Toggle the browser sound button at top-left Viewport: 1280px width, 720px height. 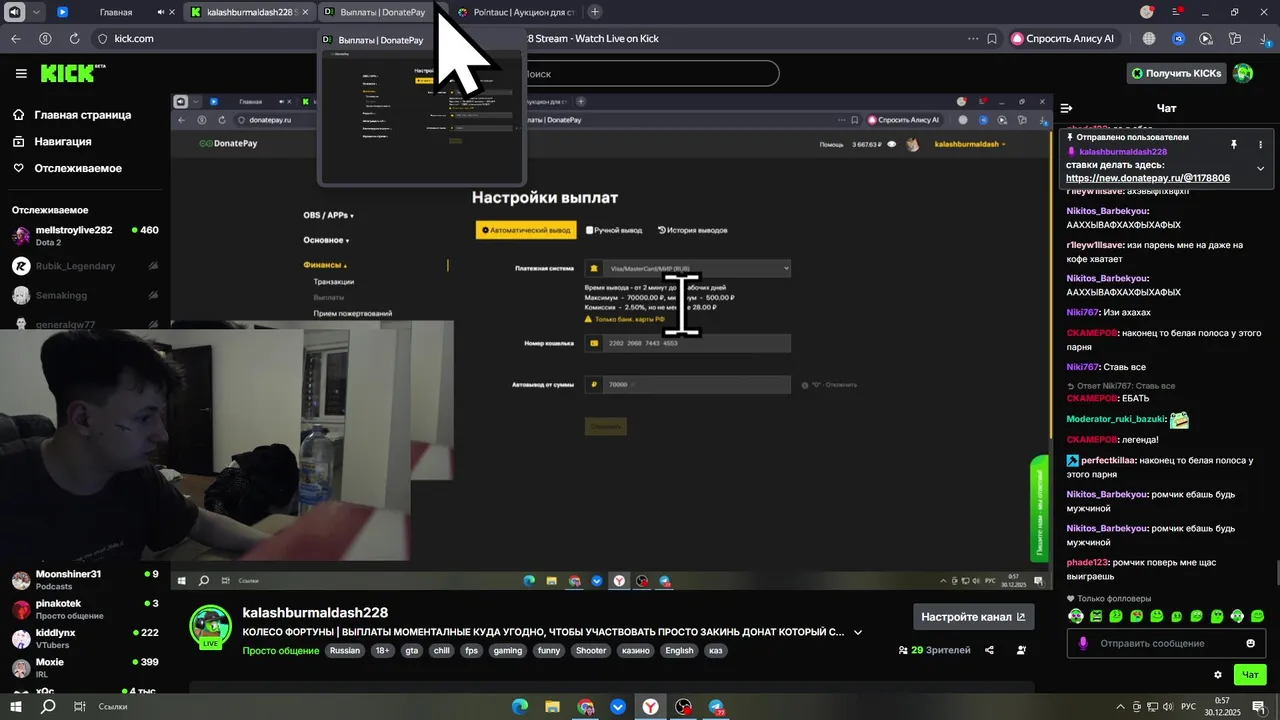click(x=14, y=12)
